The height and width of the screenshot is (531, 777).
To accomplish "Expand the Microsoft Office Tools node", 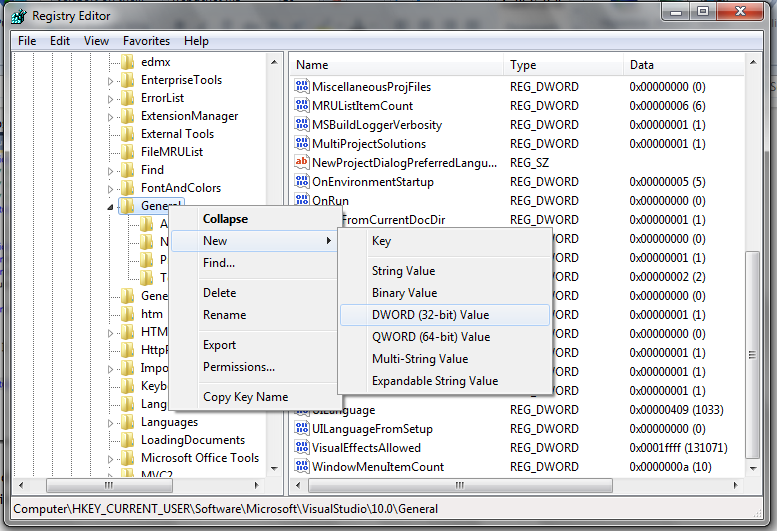I will 111,459.
